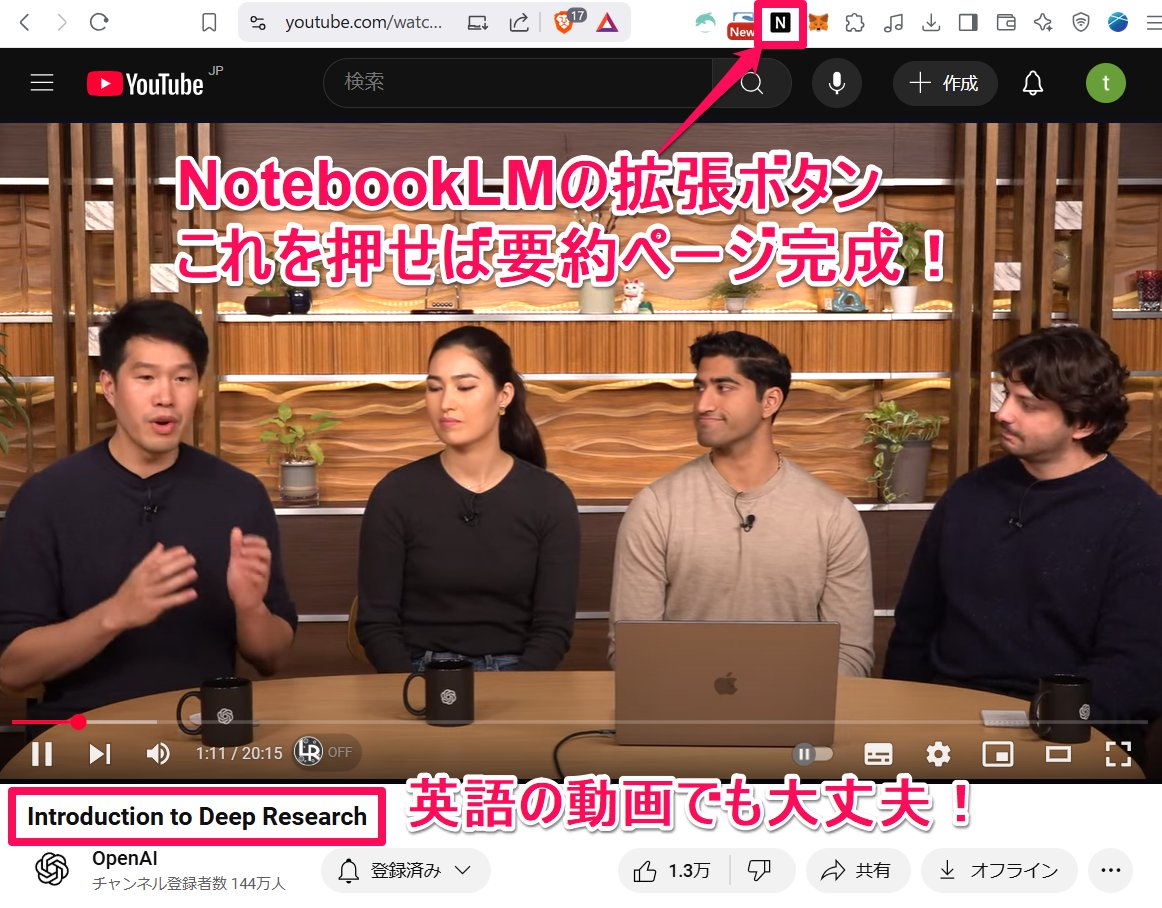This screenshot has height=908, width=1162.
Task: Mute the video volume speaker
Action: [x=158, y=754]
